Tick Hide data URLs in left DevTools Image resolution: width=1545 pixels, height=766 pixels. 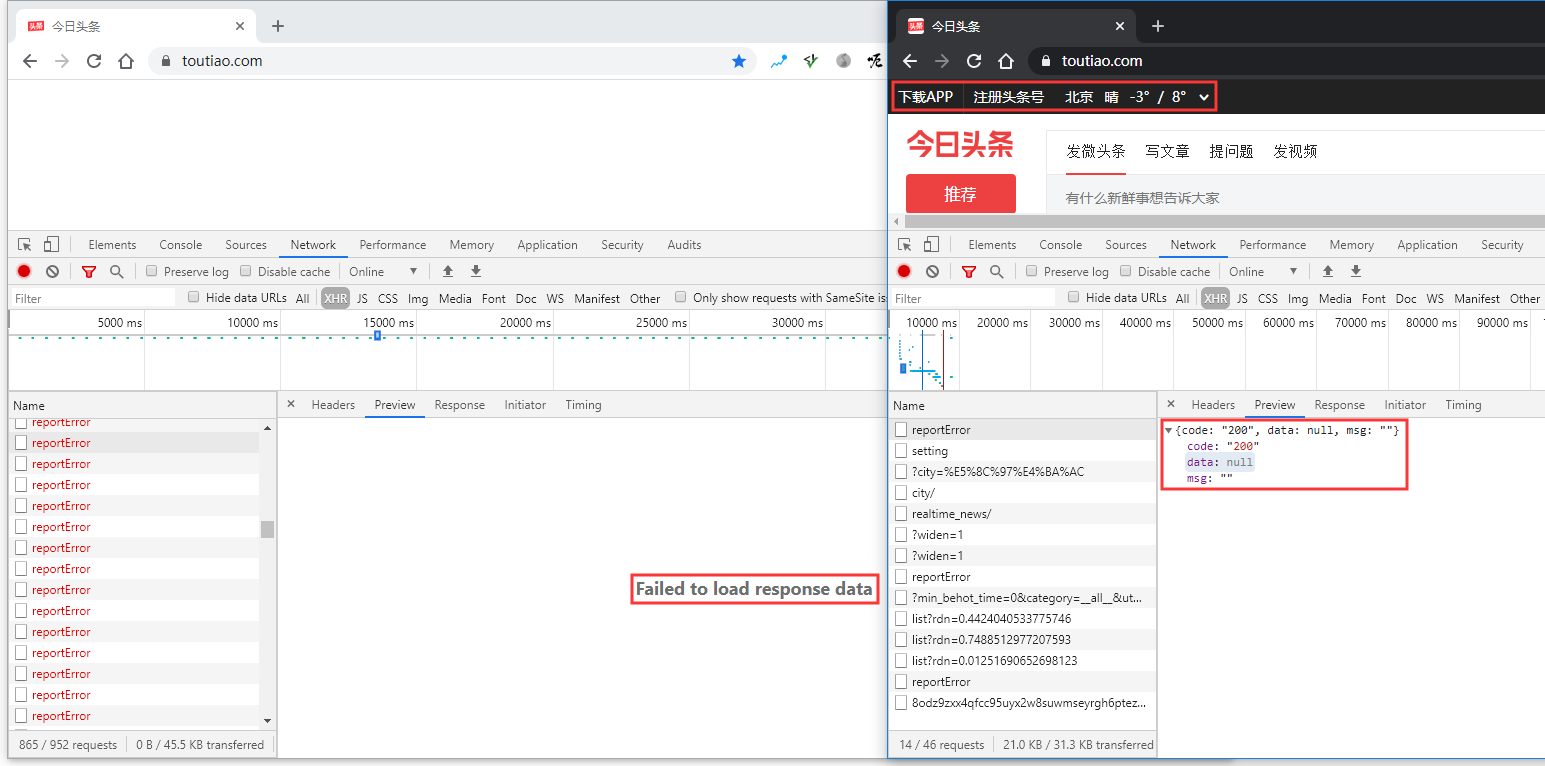pos(194,297)
